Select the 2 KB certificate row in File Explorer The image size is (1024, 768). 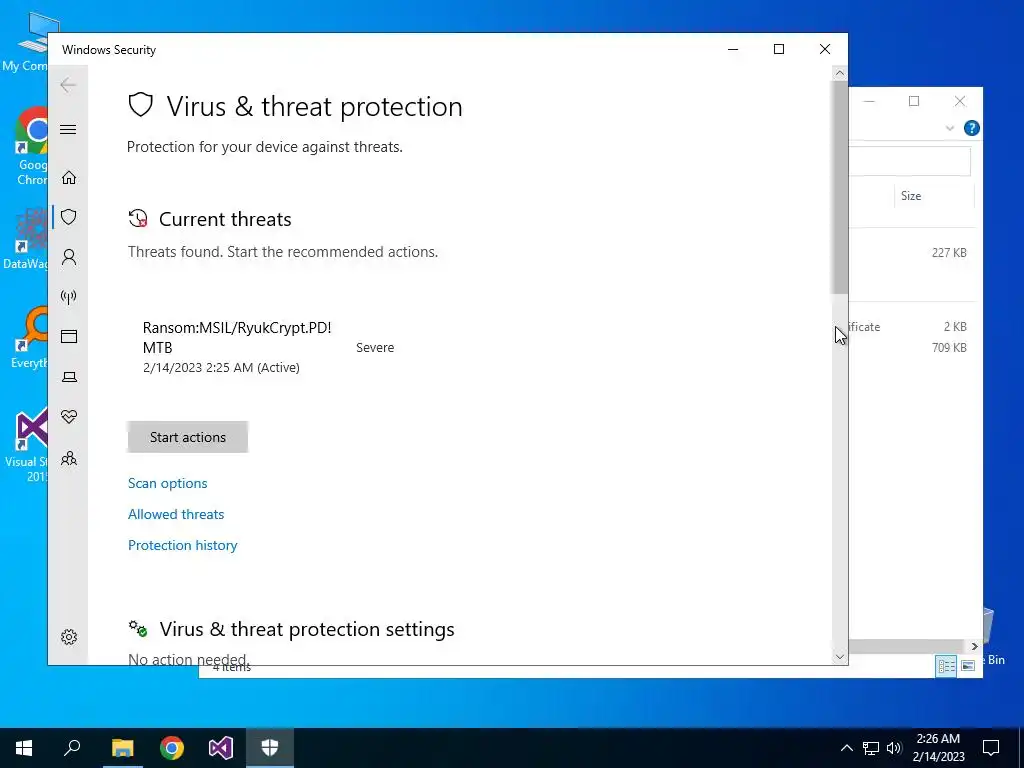(912, 327)
